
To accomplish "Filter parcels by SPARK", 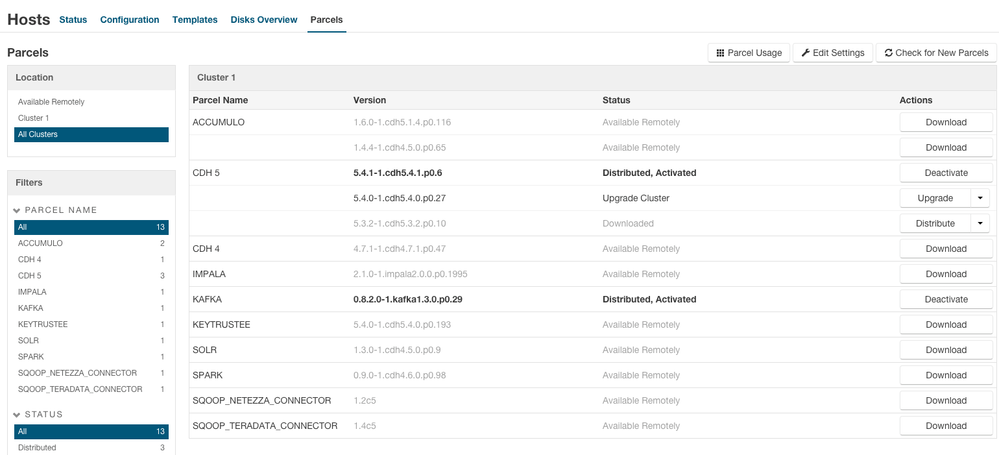I will (91, 357).
